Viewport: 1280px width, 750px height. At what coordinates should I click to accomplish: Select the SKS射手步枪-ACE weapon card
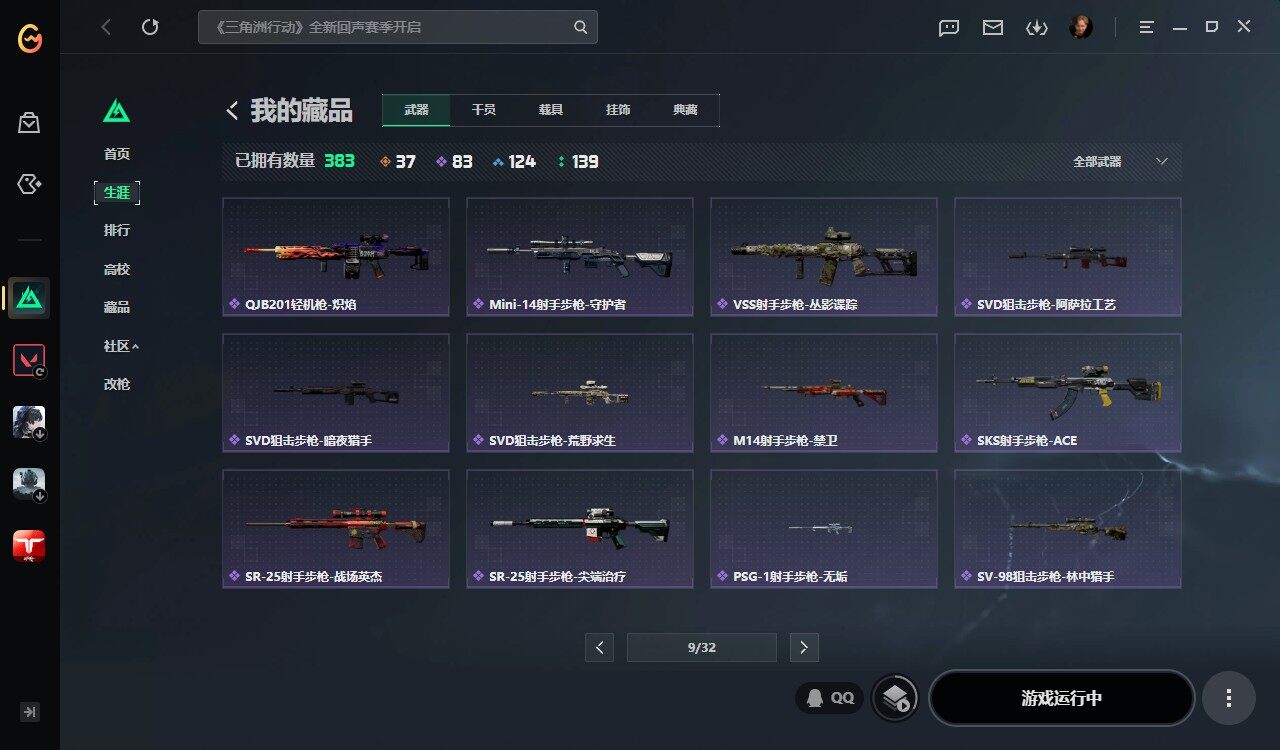tap(1068, 392)
